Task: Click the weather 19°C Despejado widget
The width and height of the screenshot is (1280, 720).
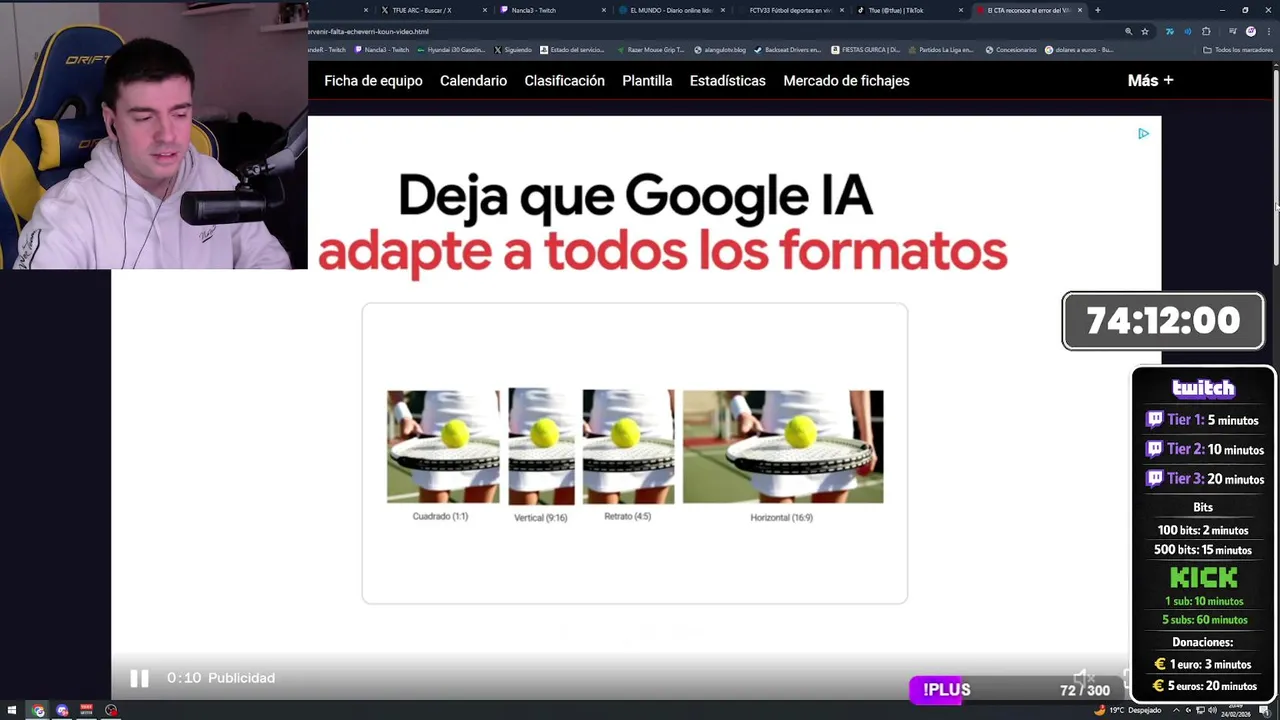Action: pos(1128,710)
